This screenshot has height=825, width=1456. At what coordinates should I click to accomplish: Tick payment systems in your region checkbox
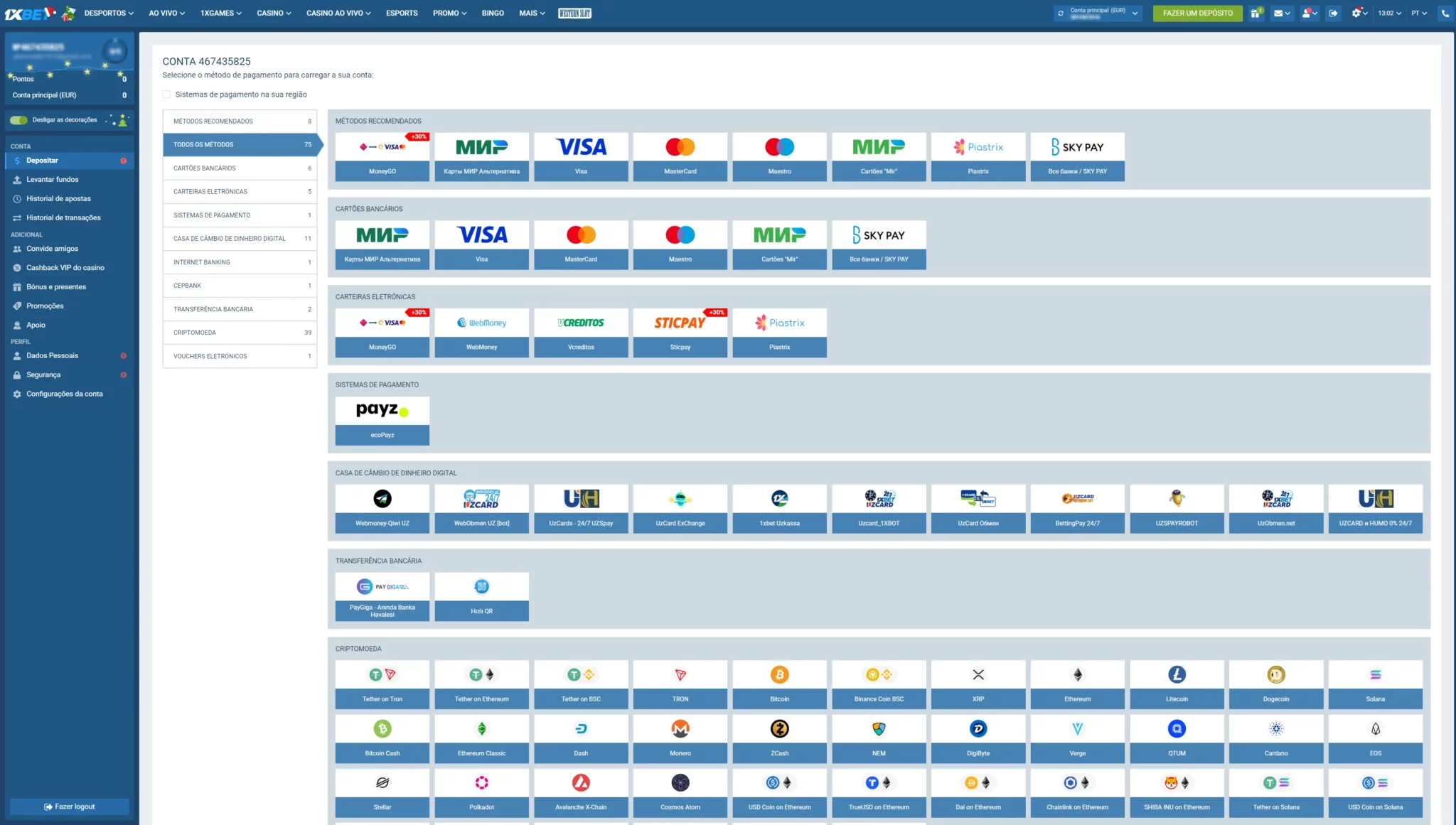click(x=166, y=95)
